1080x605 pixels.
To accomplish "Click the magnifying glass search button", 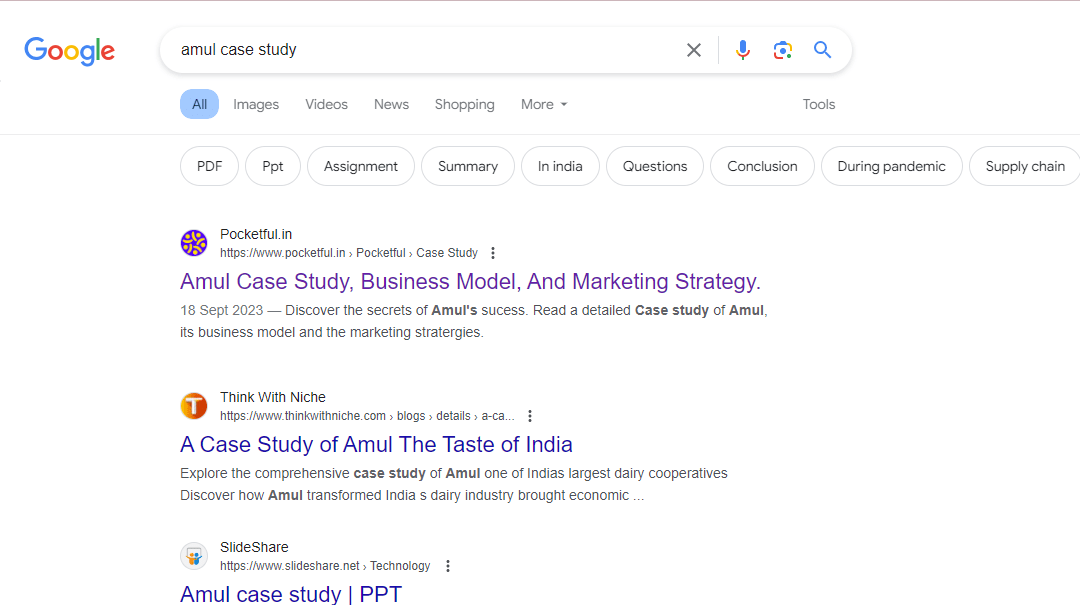I will point(822,50).
